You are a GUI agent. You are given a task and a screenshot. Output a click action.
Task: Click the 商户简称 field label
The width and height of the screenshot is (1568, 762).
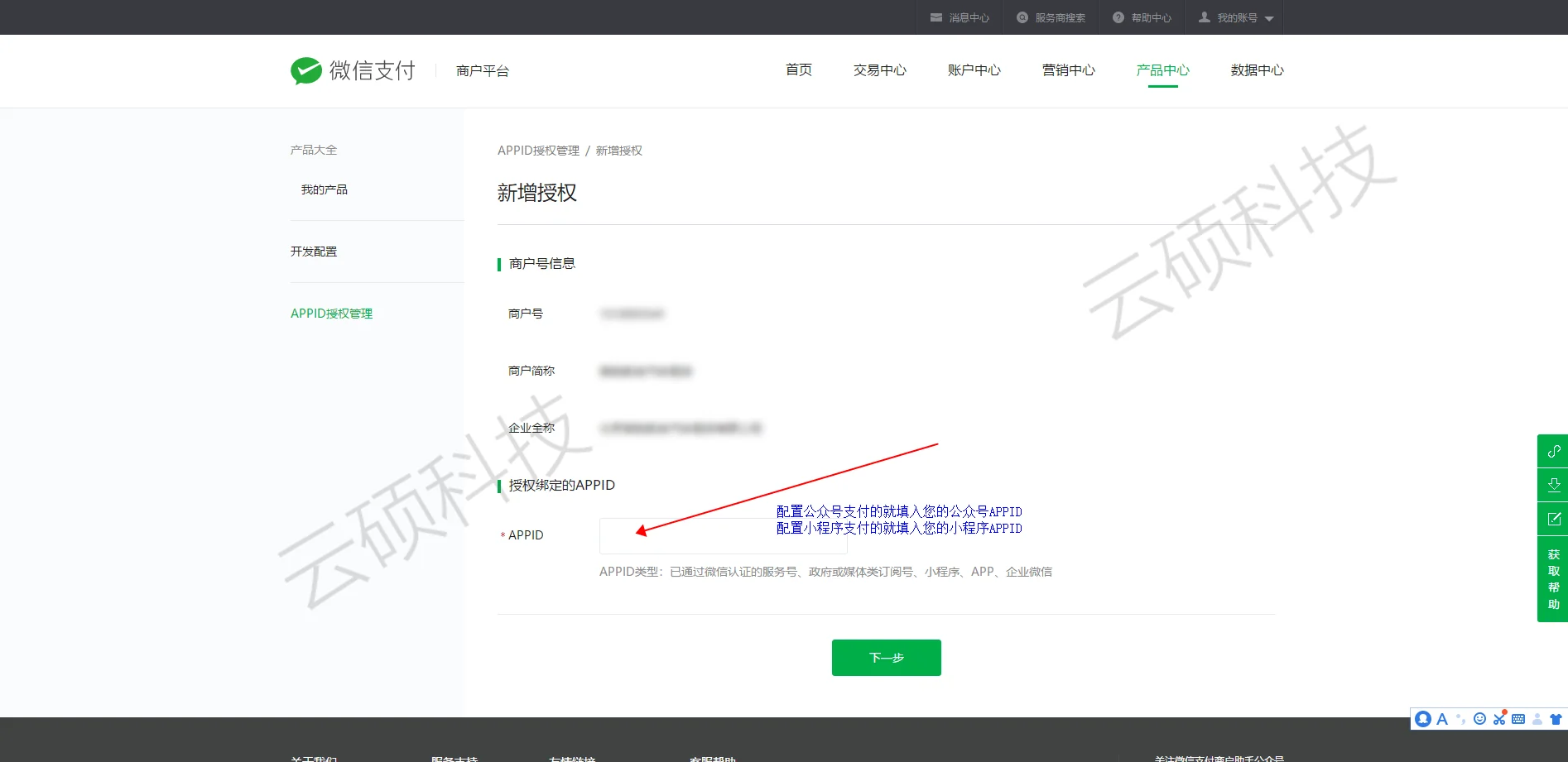[x=531, y=371]
